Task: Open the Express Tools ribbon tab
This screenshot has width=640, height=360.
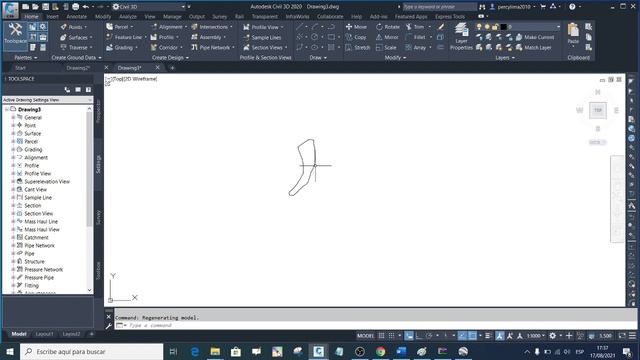Action: pos(450,17)
